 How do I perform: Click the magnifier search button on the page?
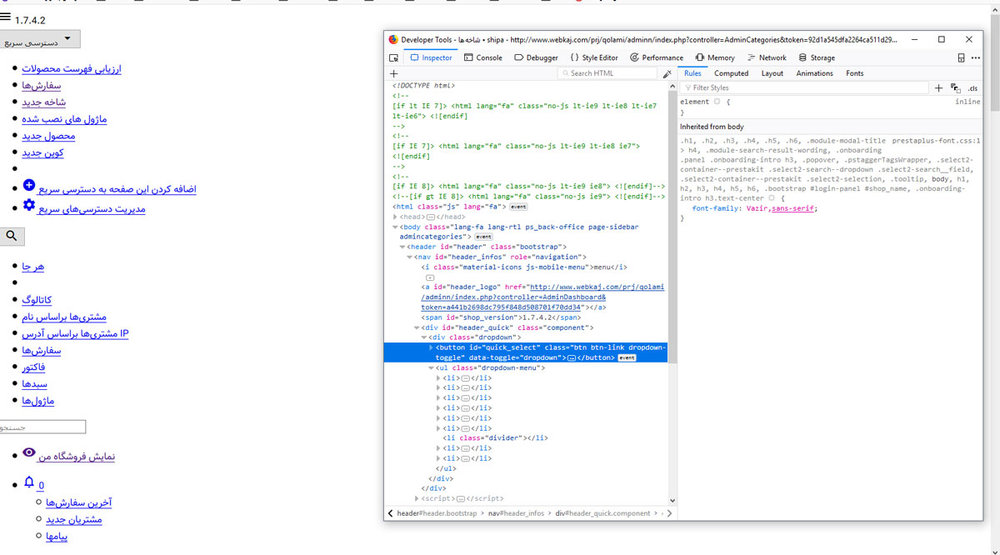13,237
